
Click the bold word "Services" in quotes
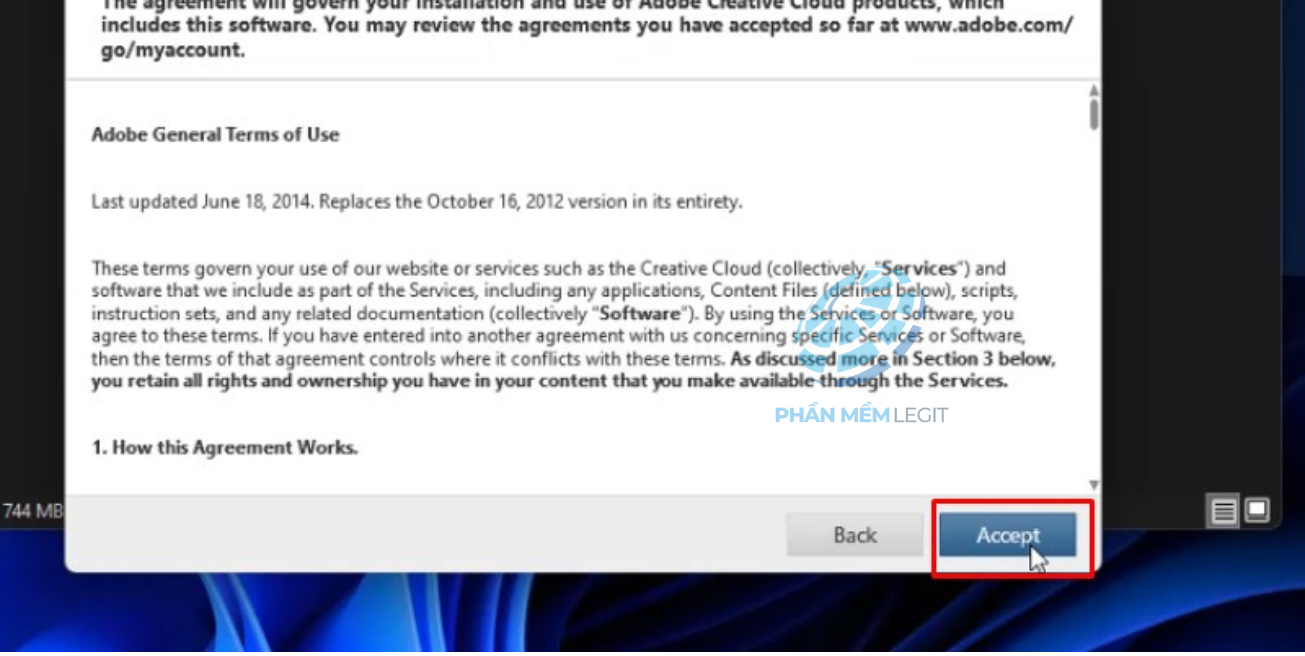pos(921,268)
